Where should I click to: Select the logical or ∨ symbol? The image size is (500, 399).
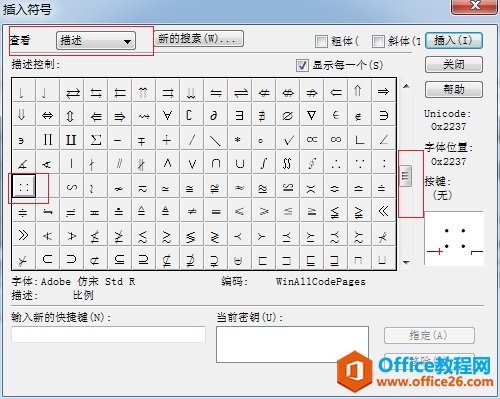[x=192, y=164]
